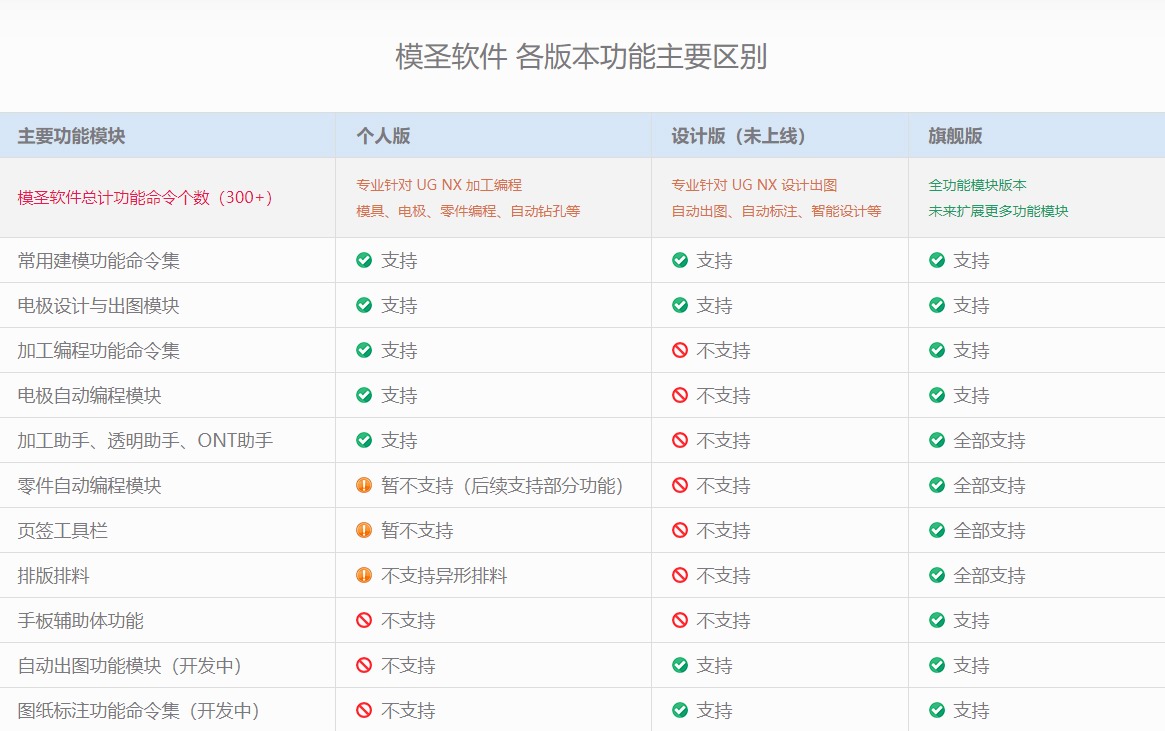Viewport: 1165px width, 731px height.
Task: Click orange warning icon in 页签工具栏 row
Action: pyautogui.click(x=364, y=530)
